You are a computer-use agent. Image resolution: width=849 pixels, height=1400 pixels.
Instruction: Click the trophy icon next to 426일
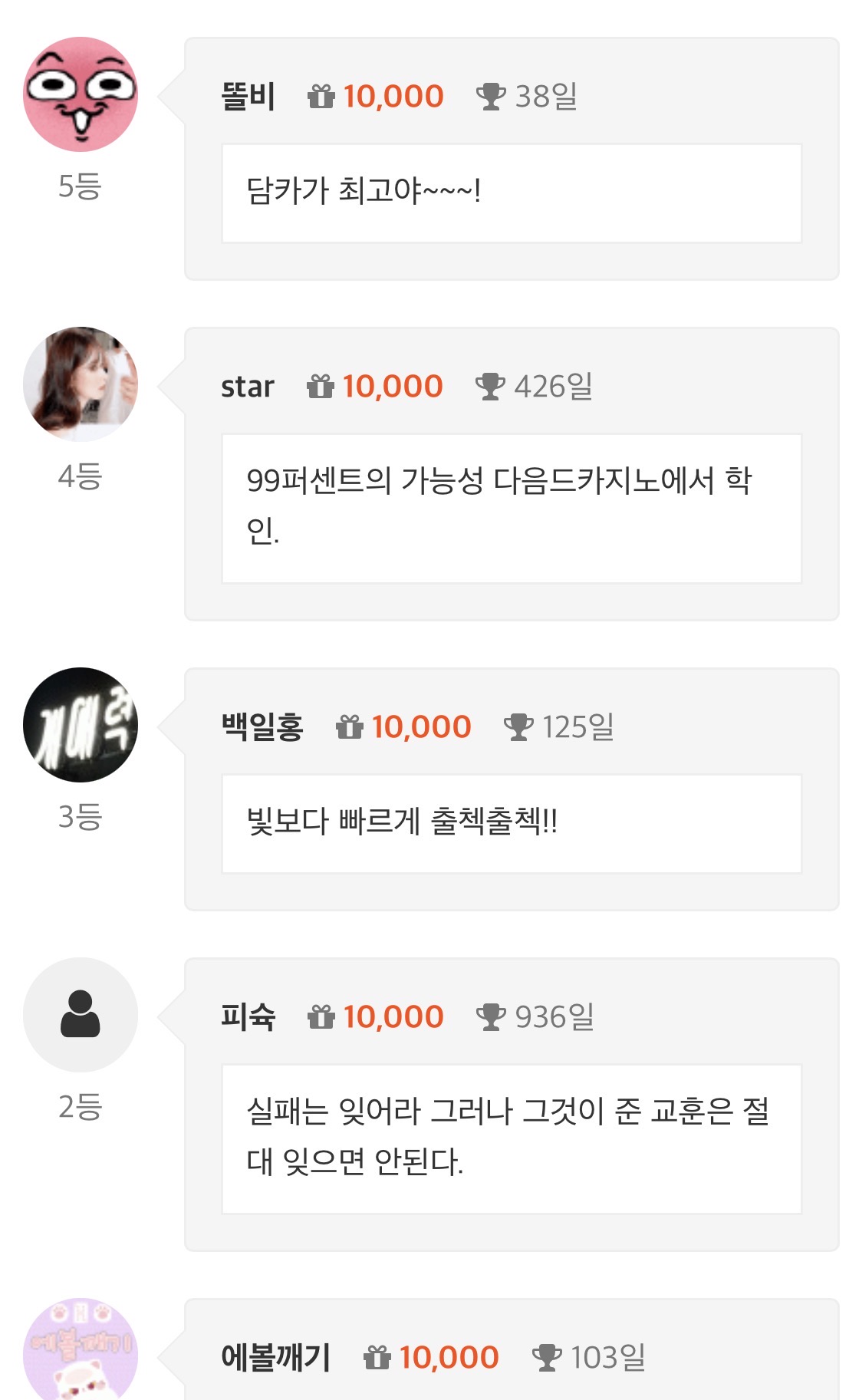pyautogui.click(x=490, y=387)
